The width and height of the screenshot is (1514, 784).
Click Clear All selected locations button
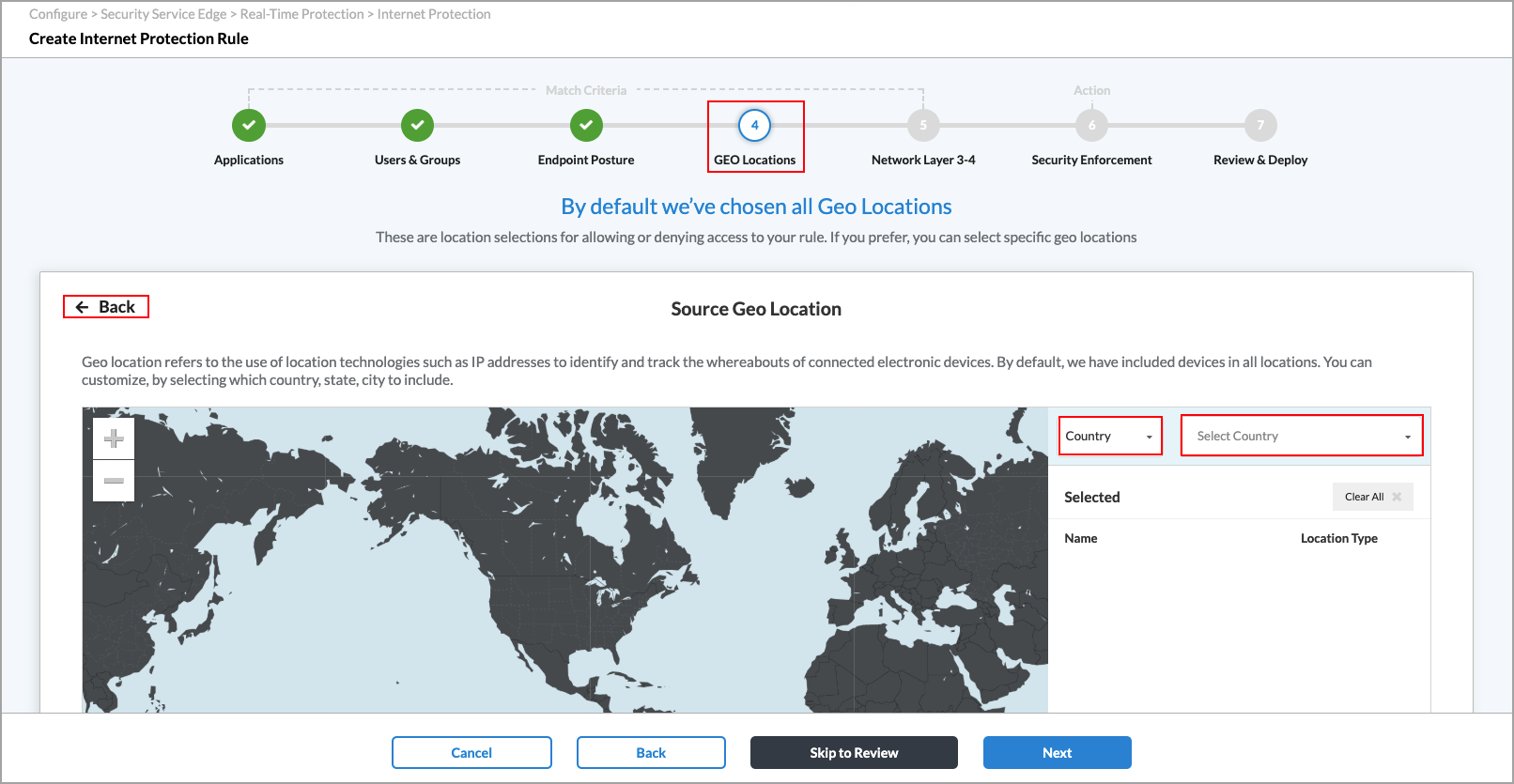pos(1372,497)
